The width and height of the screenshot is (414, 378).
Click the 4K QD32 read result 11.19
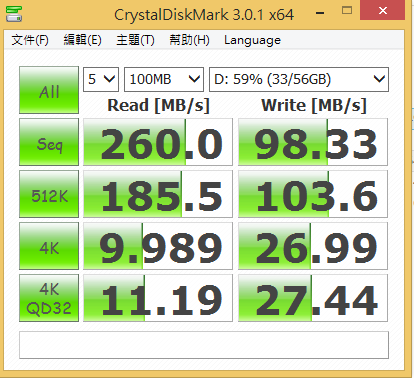click(x=158, y=298)
